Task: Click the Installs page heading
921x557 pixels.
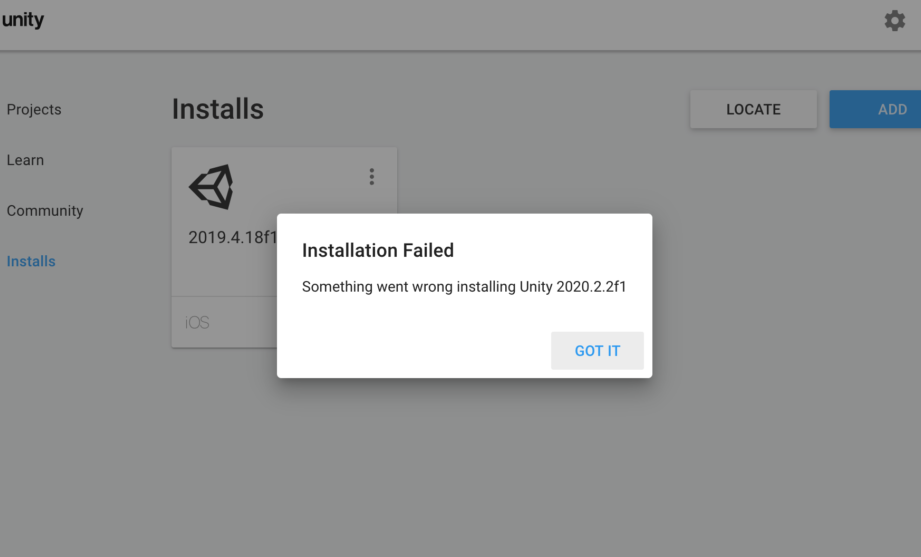Action: coord(218,109)
